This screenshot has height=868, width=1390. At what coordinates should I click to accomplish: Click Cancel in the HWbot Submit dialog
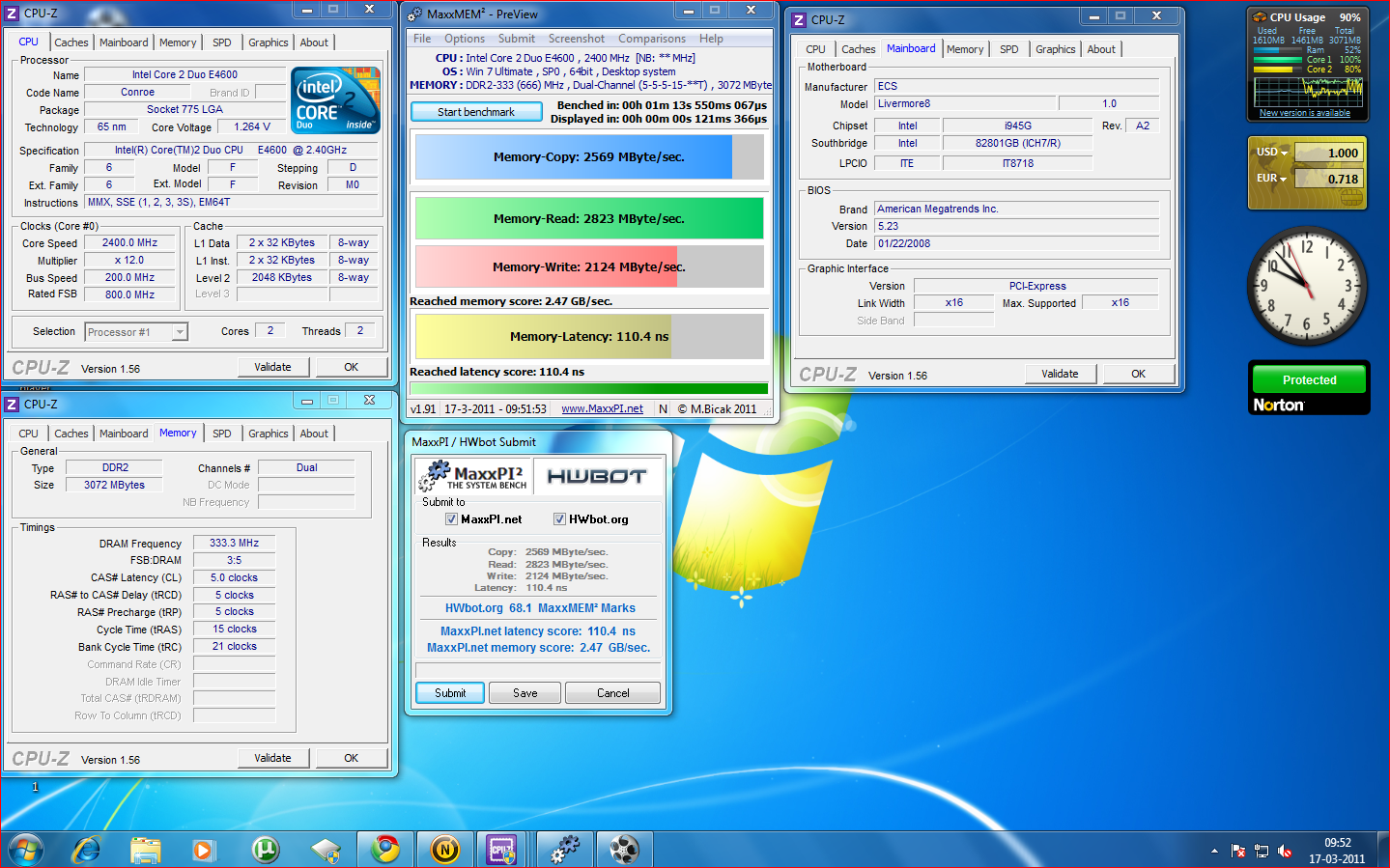tap(613, 693)
